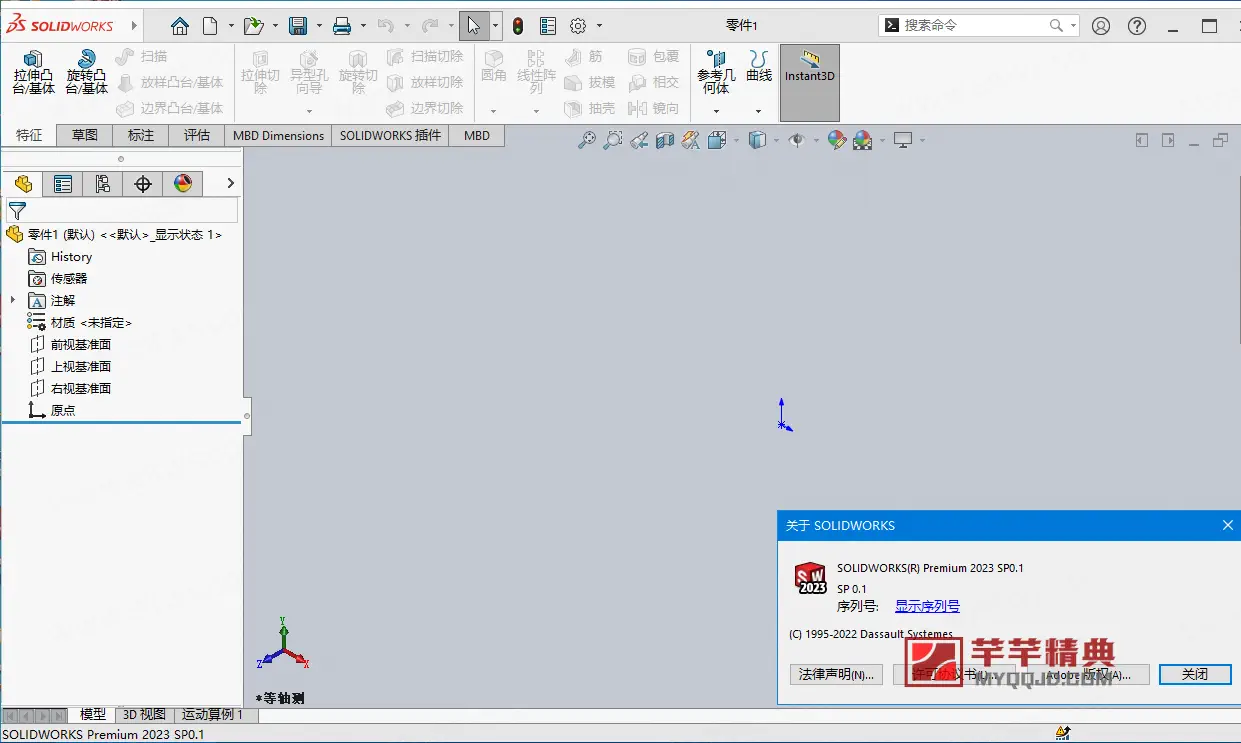Screen dimensions: 1241x743
Task: Click the Open file folder icon
Action: (x=253, y=26)
